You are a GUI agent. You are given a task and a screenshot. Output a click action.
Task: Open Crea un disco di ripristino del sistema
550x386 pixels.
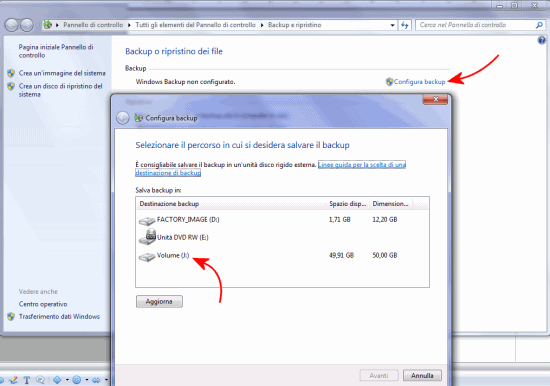[60, 90]
